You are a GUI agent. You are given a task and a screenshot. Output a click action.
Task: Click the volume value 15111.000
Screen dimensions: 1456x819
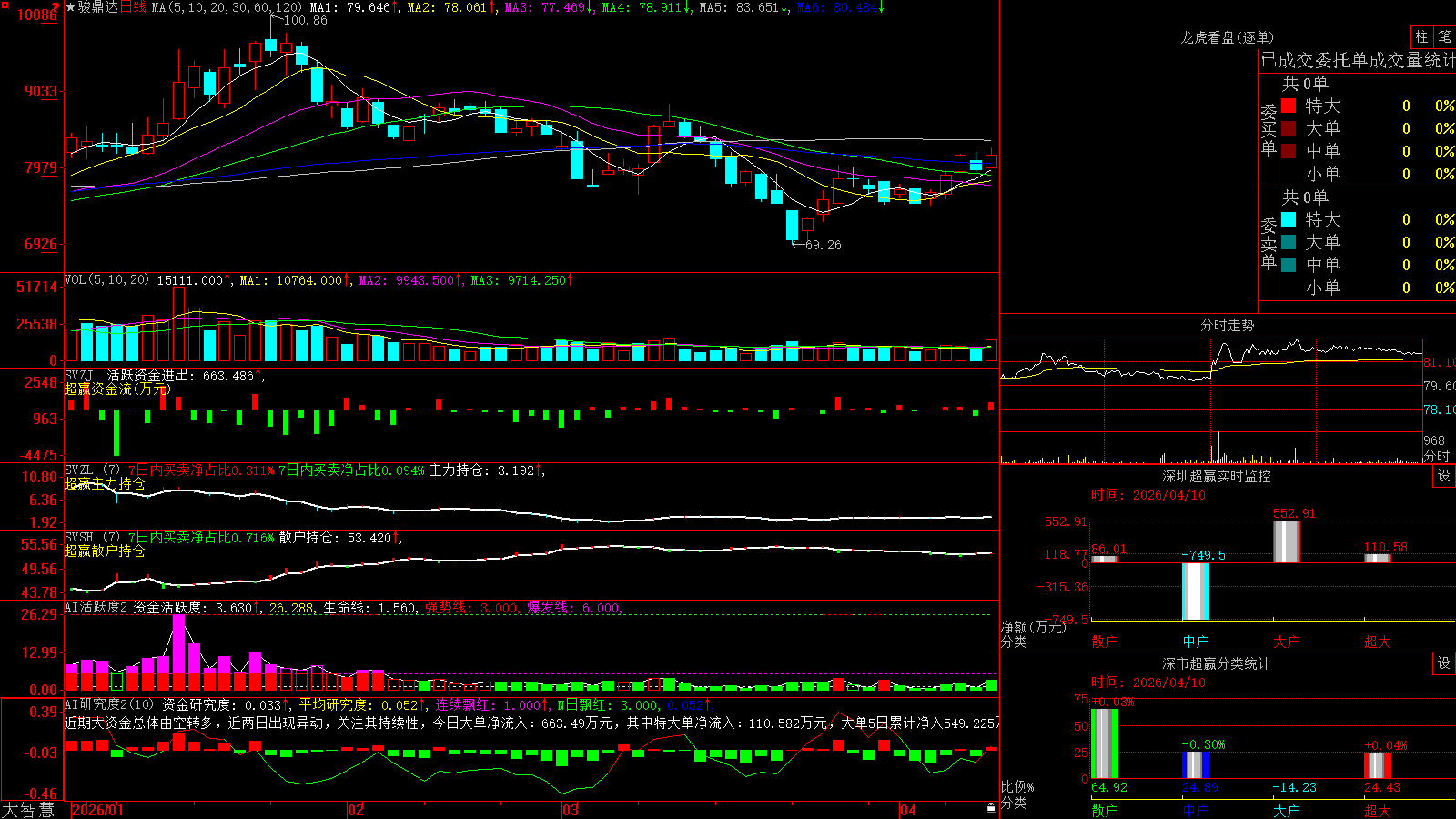pos(190,280)
